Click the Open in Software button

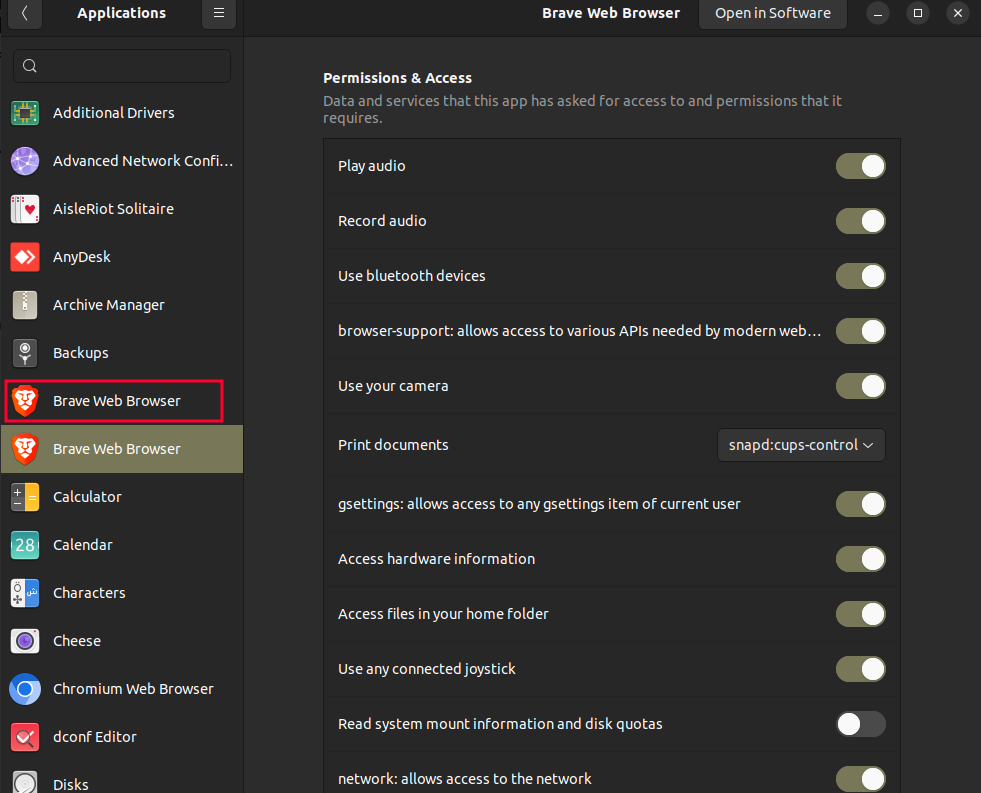point(773,13)
